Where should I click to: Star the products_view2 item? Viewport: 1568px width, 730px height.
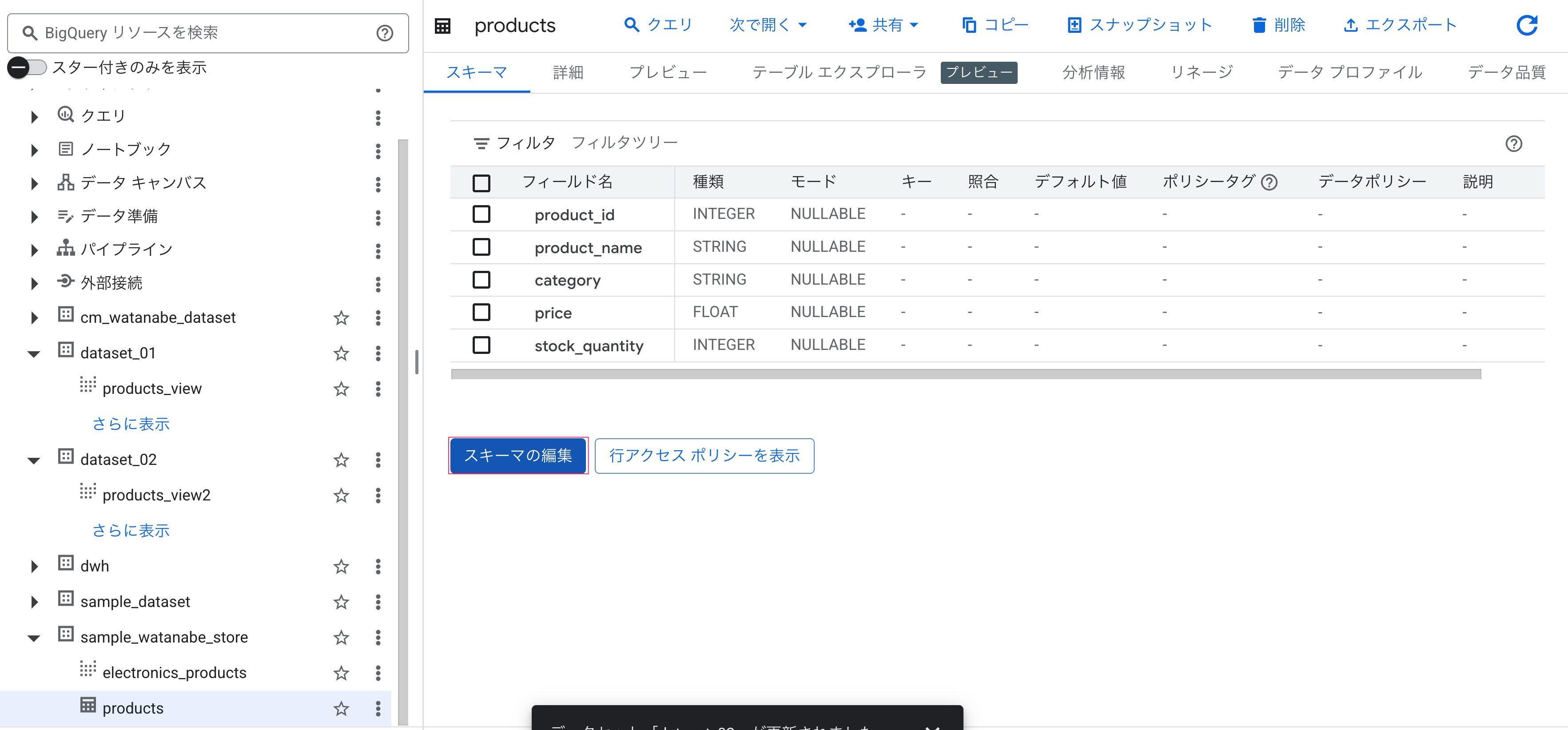(x=341, y=495)
